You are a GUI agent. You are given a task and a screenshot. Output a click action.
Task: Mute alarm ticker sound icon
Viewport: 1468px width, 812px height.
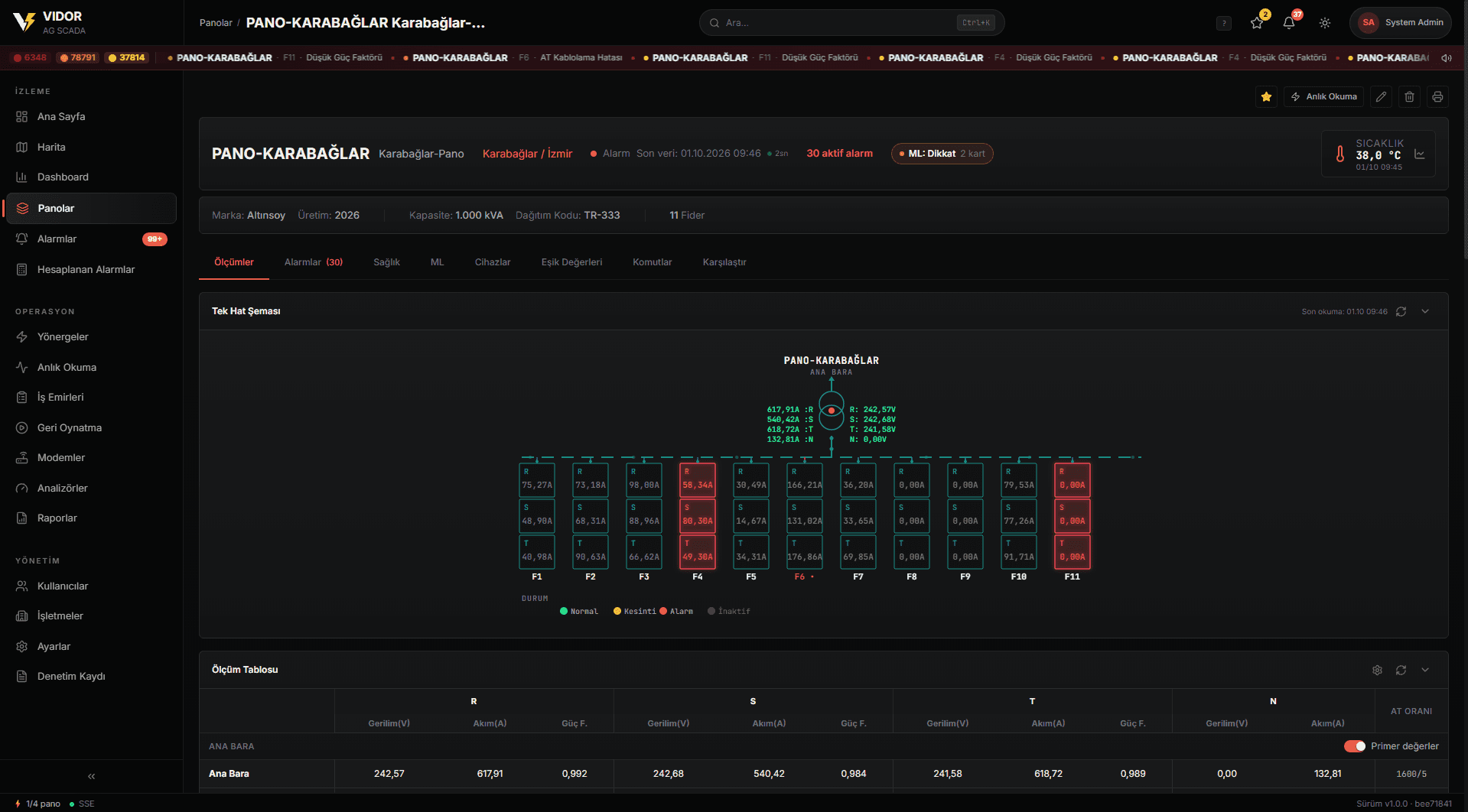[x=1446, y=57]
